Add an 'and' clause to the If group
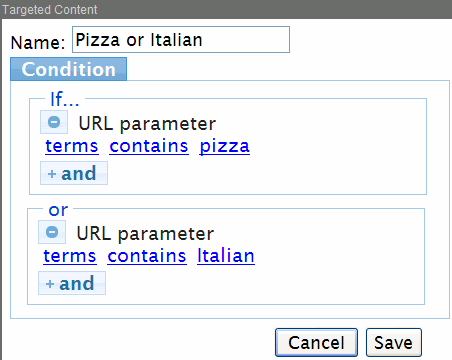This screenshot has height=360, width=452. point(74,173)
